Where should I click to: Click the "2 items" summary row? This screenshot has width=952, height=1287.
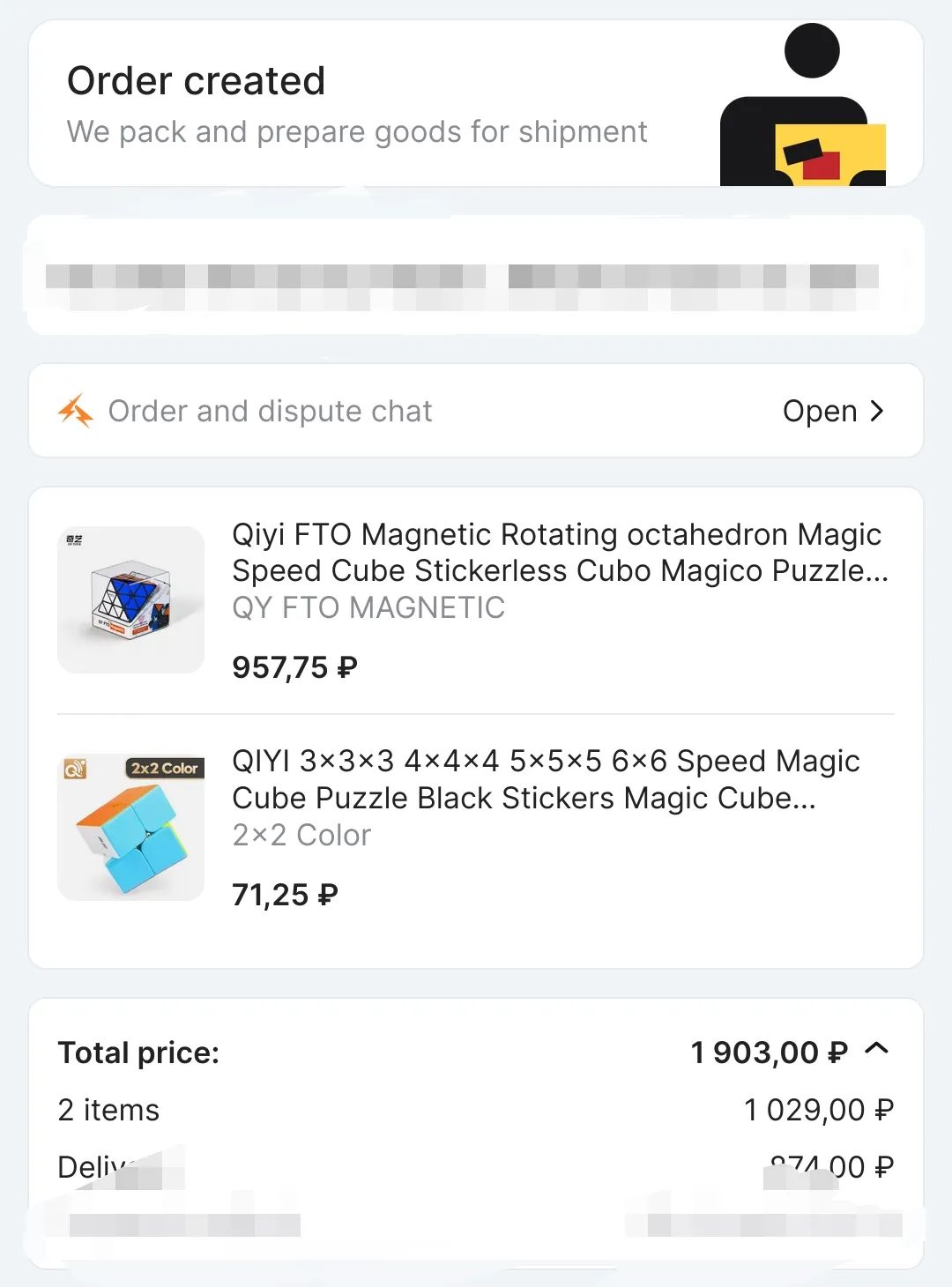pos(108,1110)
